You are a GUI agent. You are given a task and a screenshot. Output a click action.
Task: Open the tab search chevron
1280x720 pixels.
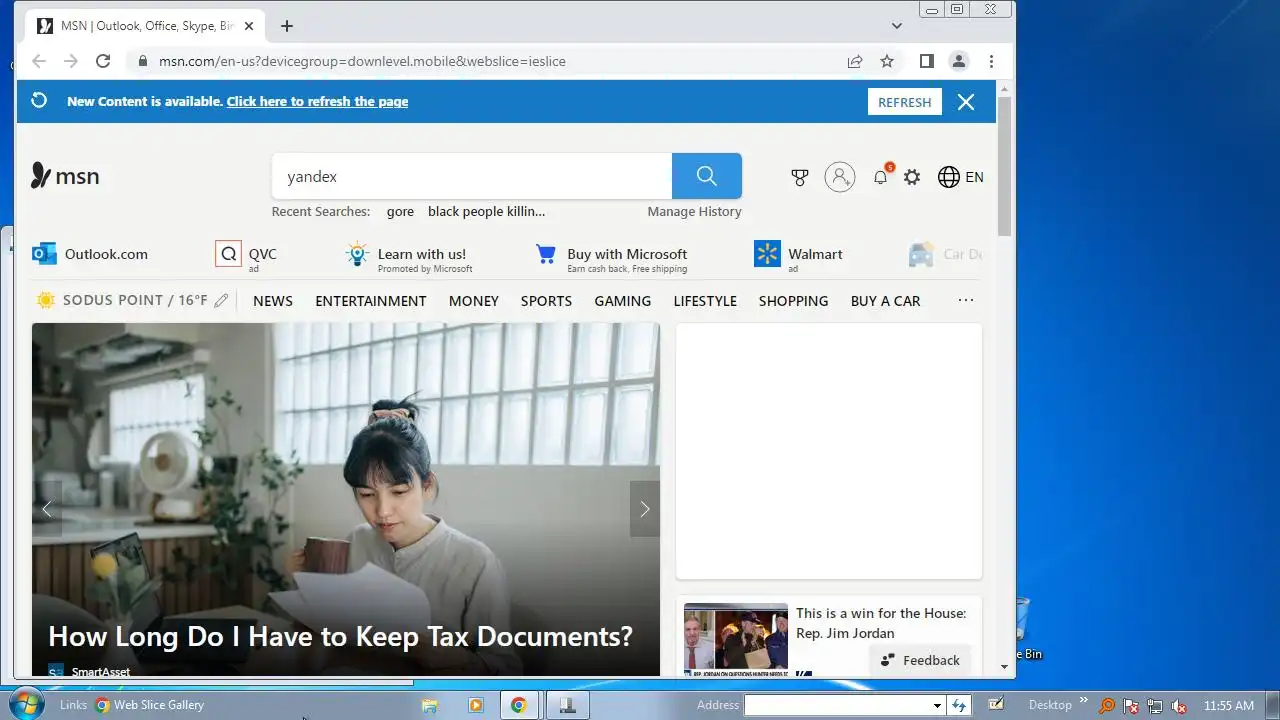click(x=897, y=26)
